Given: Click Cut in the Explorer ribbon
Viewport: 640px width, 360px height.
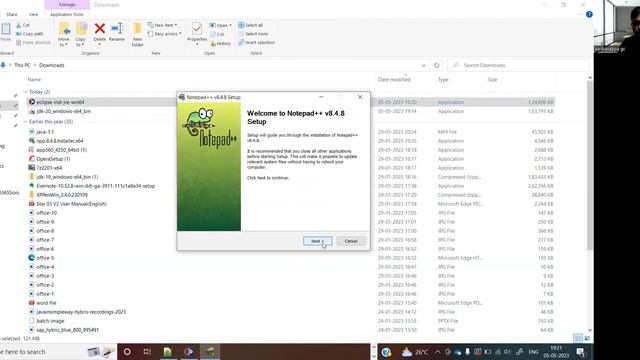Looking at the screenshot, I should (x=23, y=25).
